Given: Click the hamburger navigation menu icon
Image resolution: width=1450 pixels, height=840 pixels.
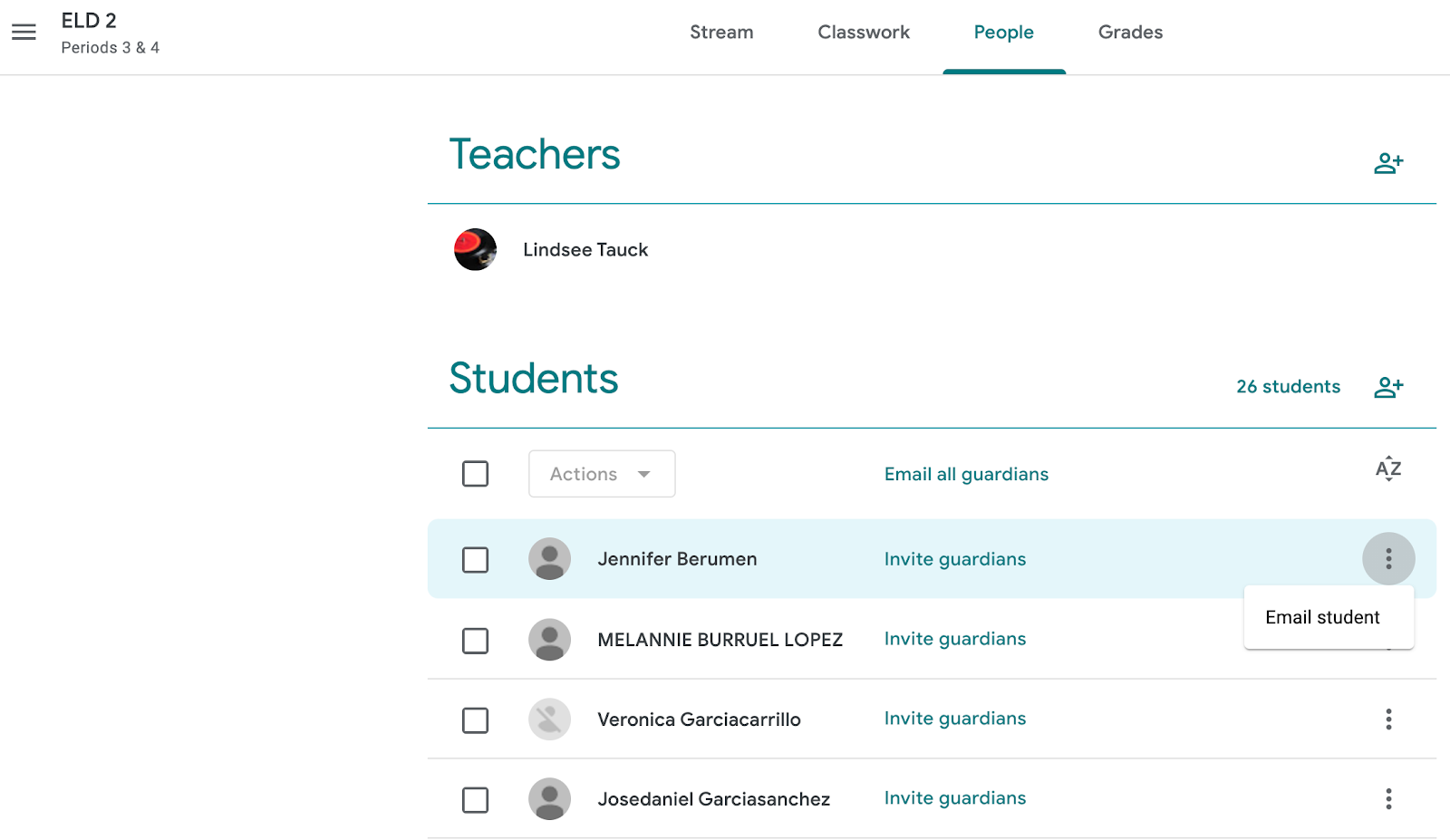Looking at the screenshot, I should tap(24, 32).
